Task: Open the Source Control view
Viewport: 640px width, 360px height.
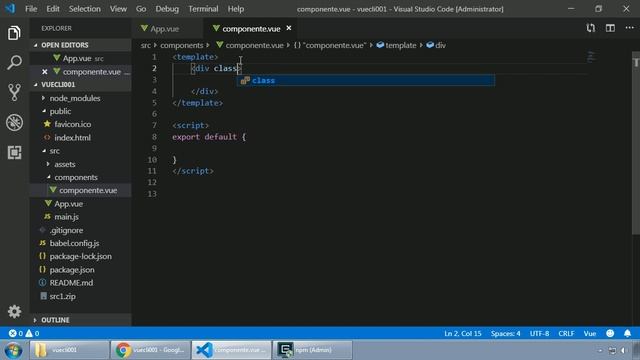Action: click(14, 93)
